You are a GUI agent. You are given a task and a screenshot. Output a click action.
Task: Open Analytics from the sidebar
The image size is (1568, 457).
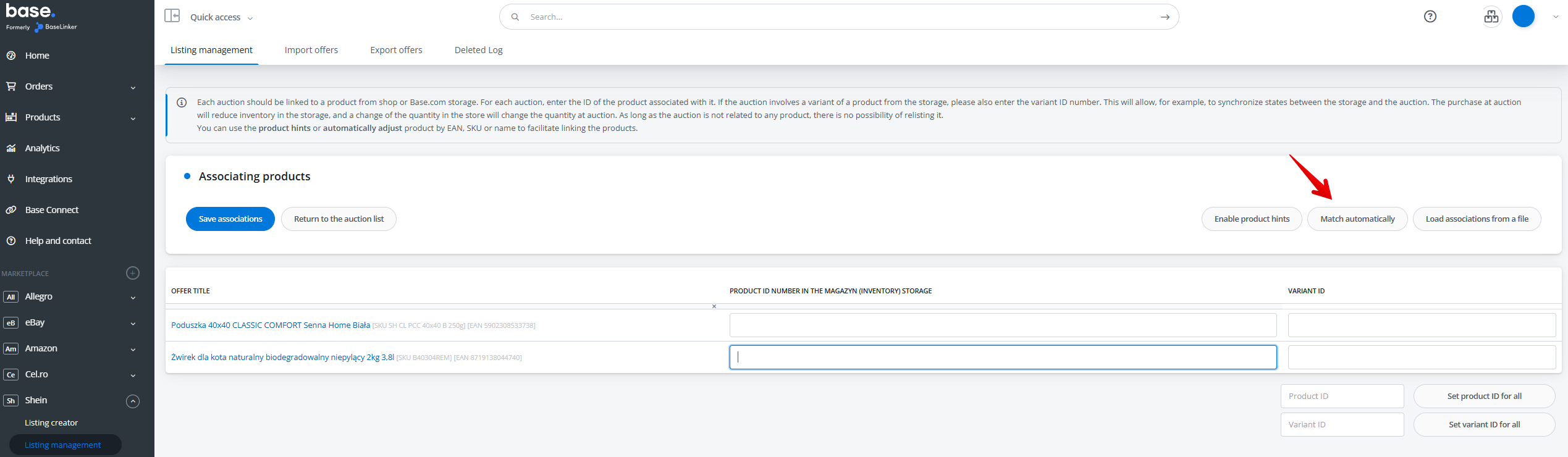[x=42, y=148]
